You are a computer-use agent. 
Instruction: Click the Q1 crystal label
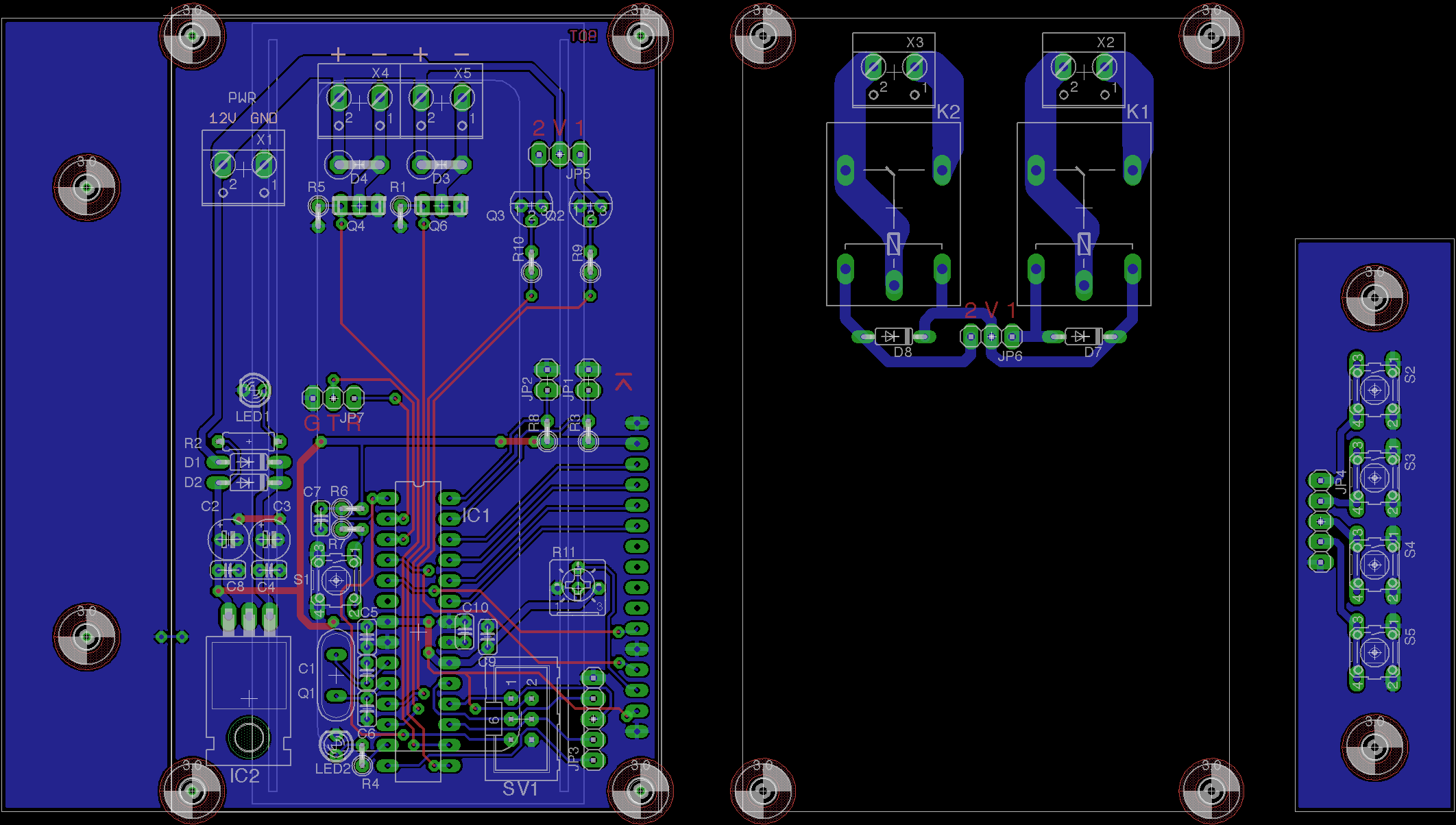click(306, 693)
